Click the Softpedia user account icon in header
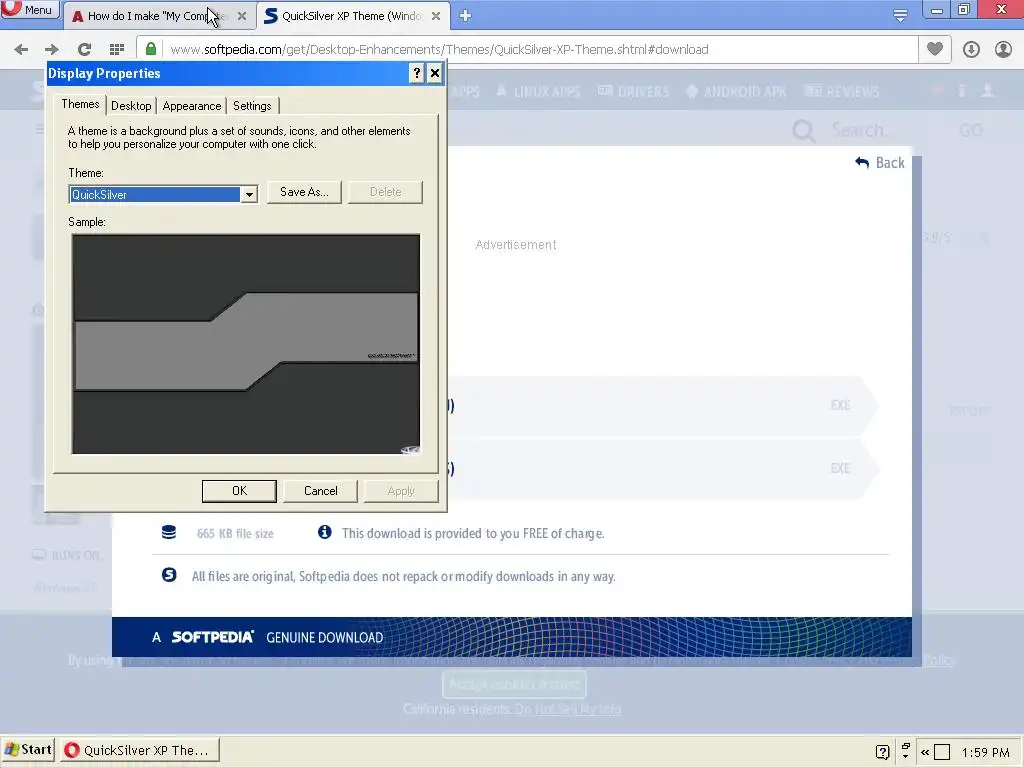This screenshot has height=768, width=1024. [987, 91]
